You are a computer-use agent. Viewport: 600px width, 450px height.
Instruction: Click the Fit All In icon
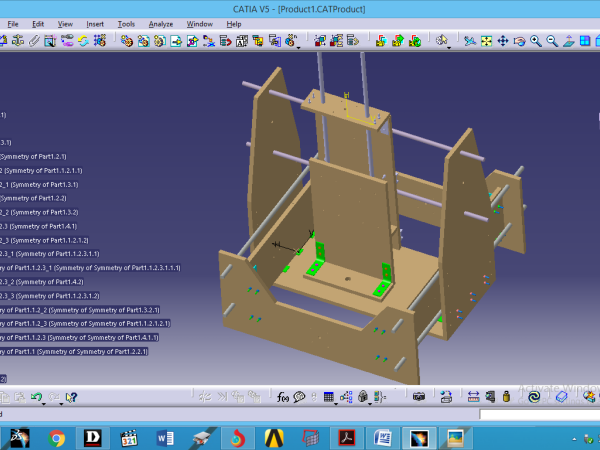[486, 41]
